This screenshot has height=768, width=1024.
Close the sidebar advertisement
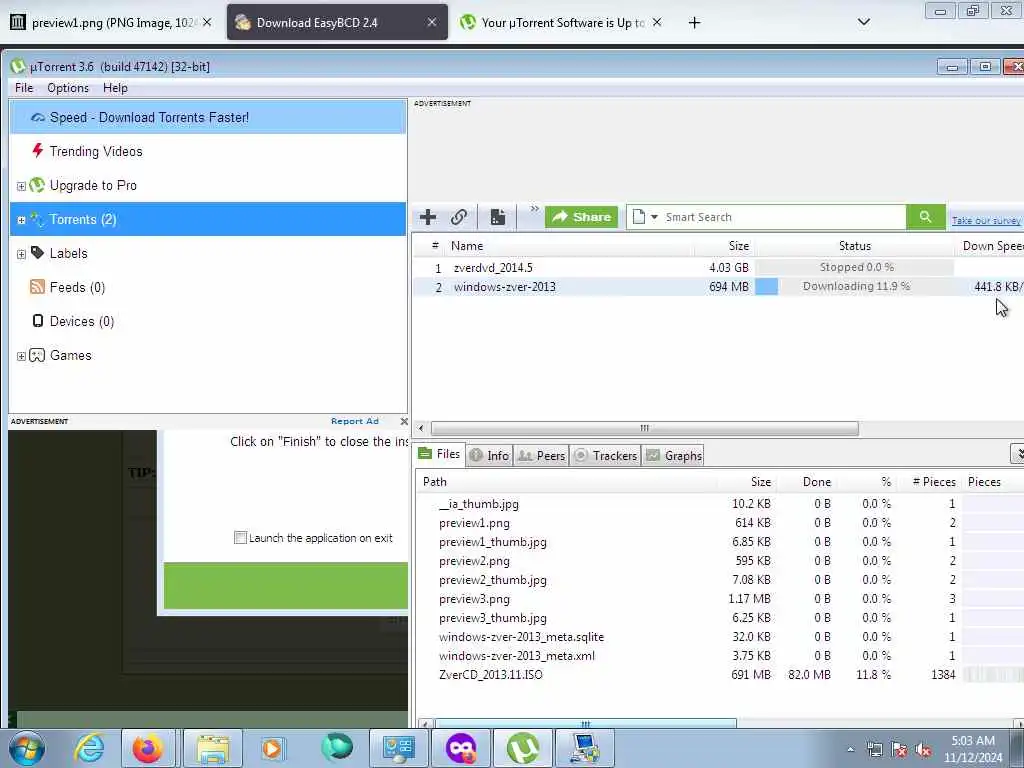click(404, 421)
